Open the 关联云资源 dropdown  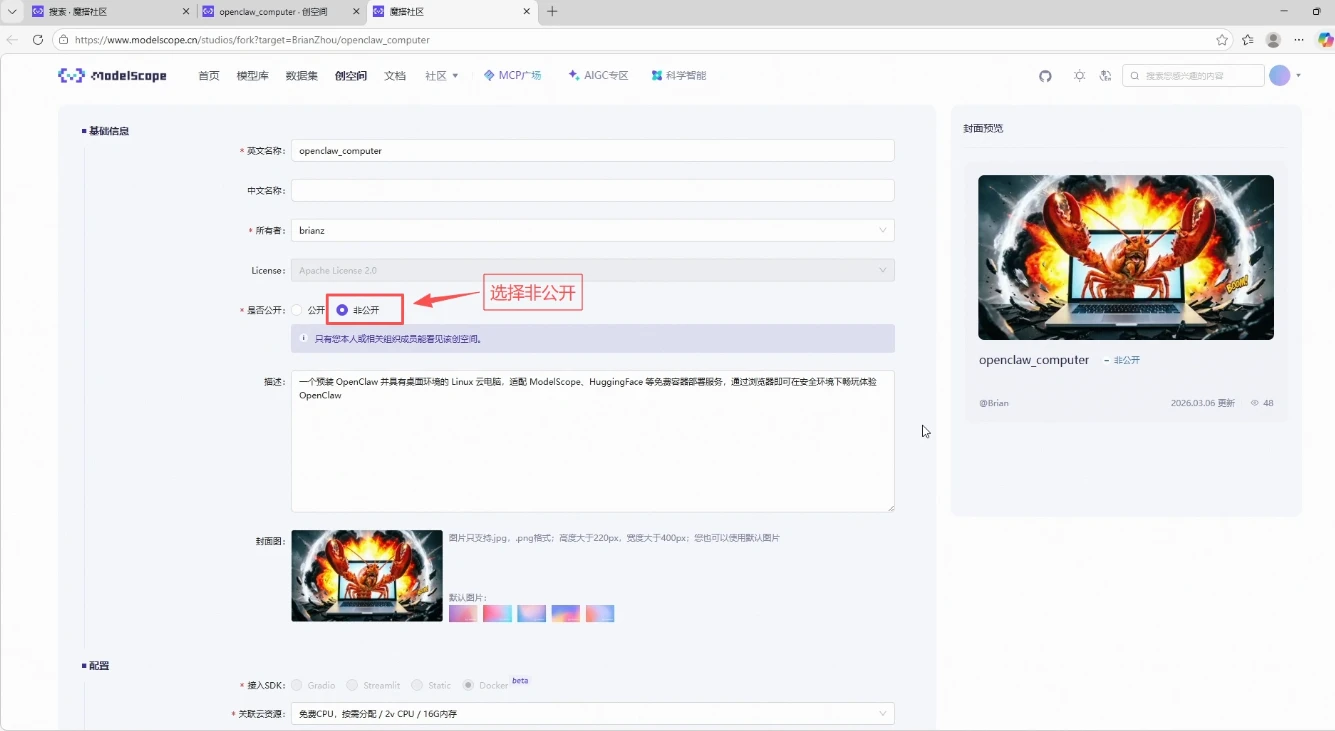(x=590, y=713)
